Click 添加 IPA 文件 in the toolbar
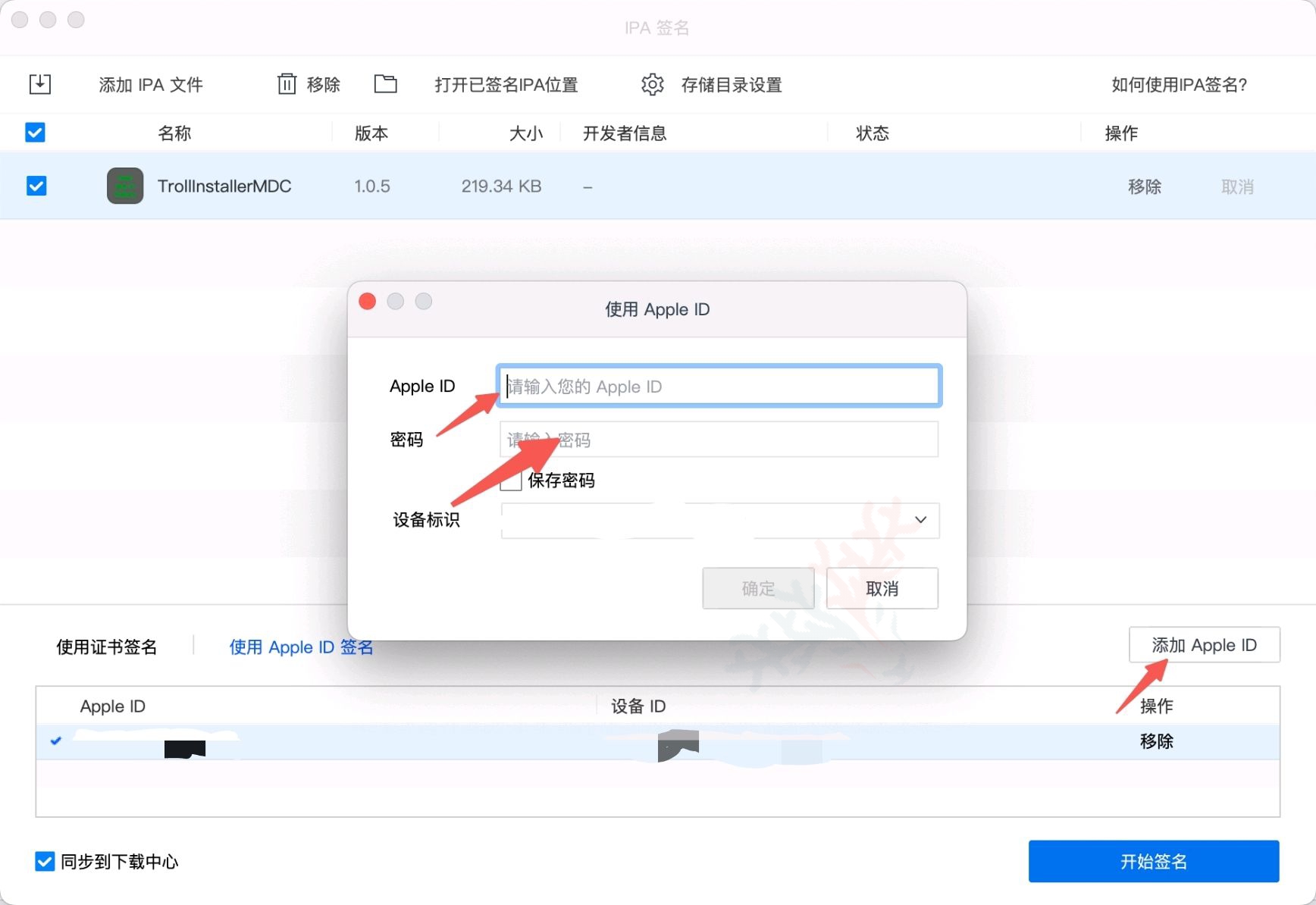The width and height of the screenshot is (1316, 905). [x=151, y=84]
